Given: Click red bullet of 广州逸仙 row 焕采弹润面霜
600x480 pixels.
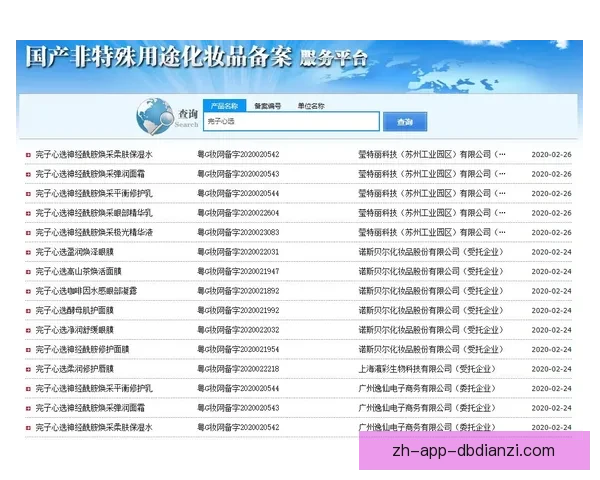Looking at the screenshot, I should [28, 408].
